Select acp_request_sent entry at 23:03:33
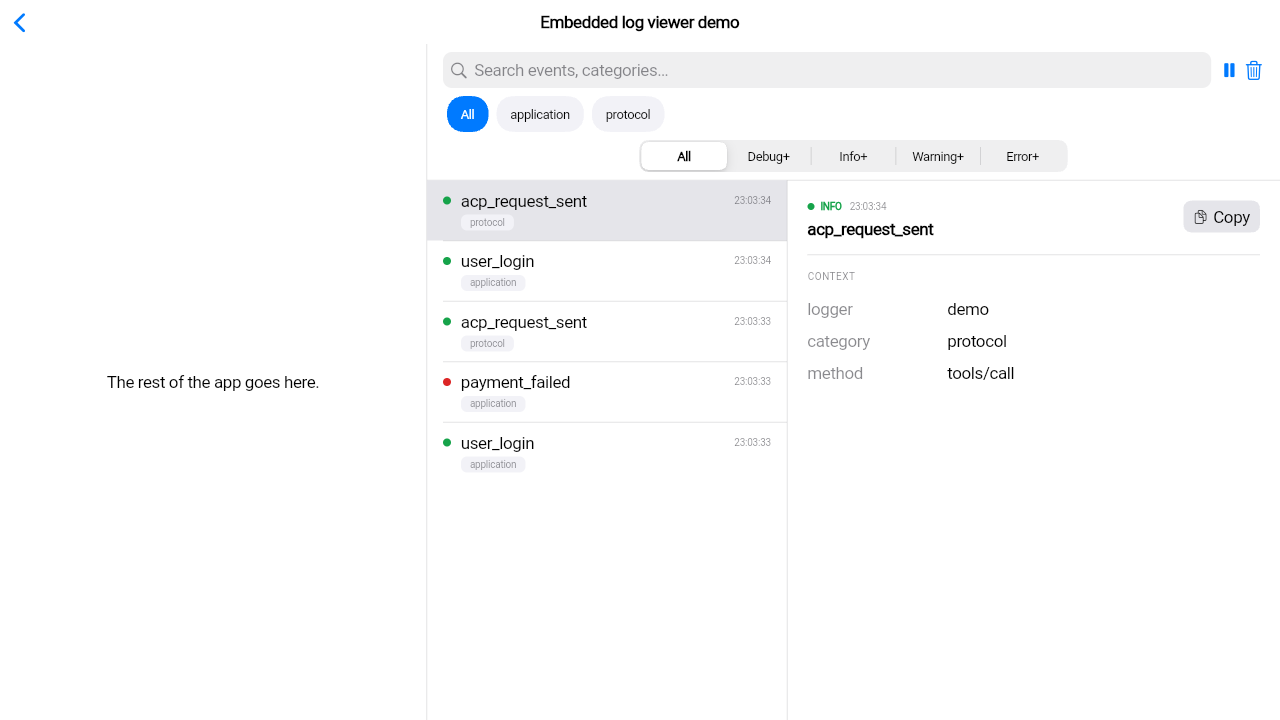The image size is (1280, 720). click(x=607, y=332)
